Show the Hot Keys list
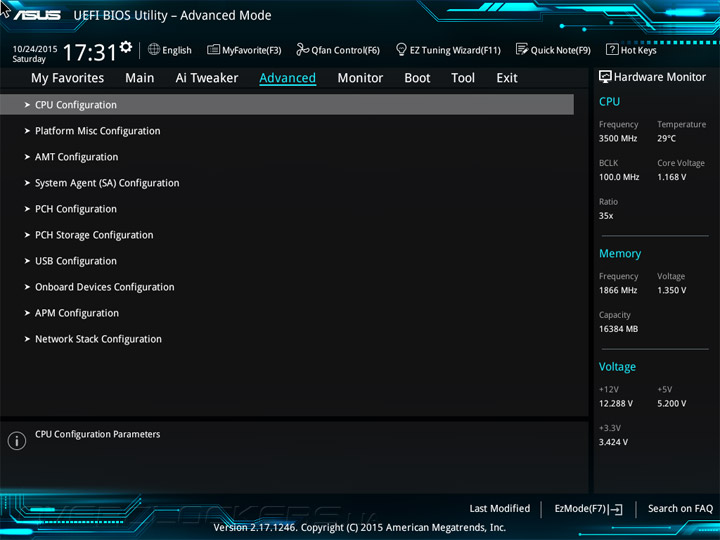 [631, 50]
